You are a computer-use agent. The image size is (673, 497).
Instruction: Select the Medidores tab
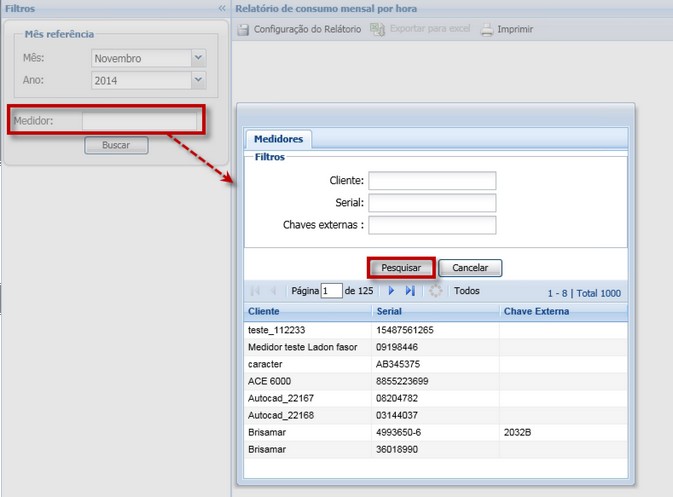click(279, 139)
